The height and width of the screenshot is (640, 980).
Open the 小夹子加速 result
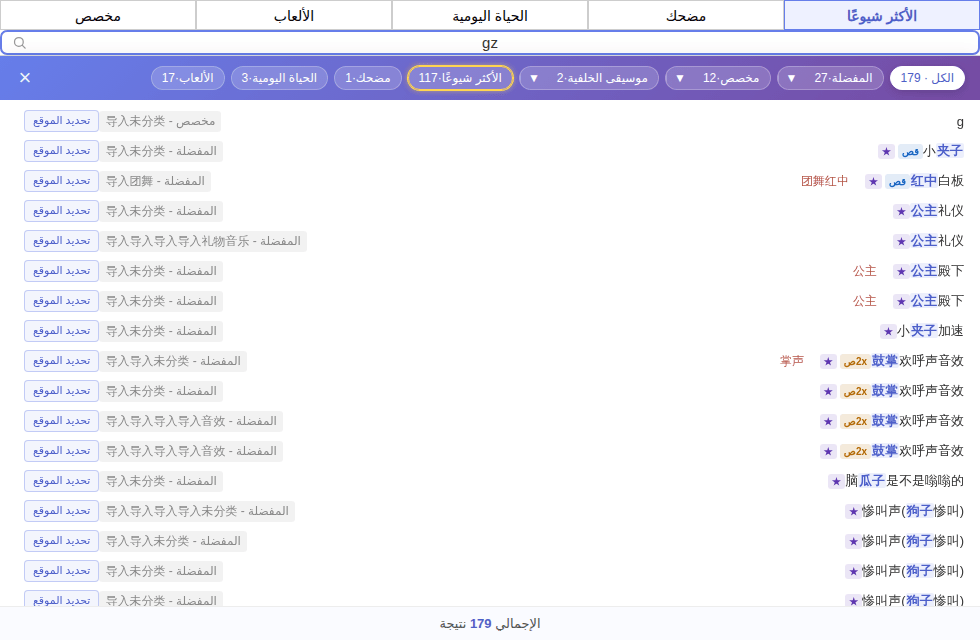[930, 331]
